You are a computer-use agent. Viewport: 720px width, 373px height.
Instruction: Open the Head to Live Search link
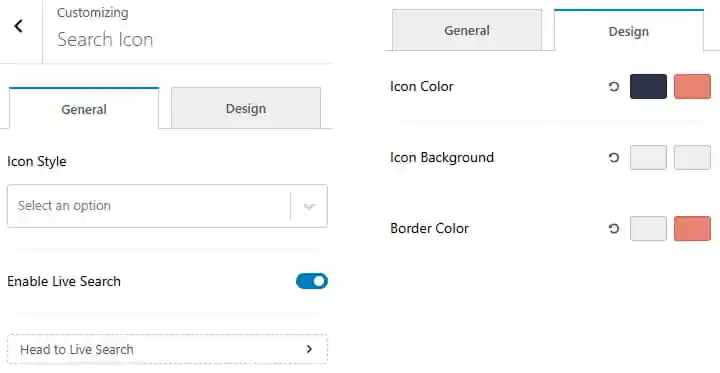(167, 349)
